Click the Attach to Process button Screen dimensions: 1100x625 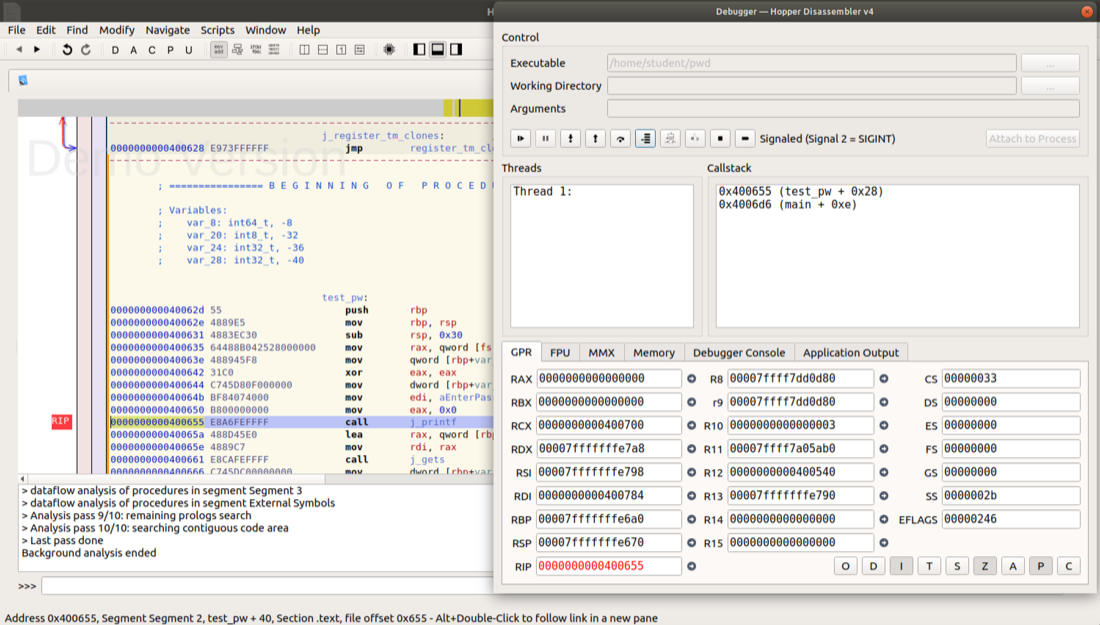1032,139
